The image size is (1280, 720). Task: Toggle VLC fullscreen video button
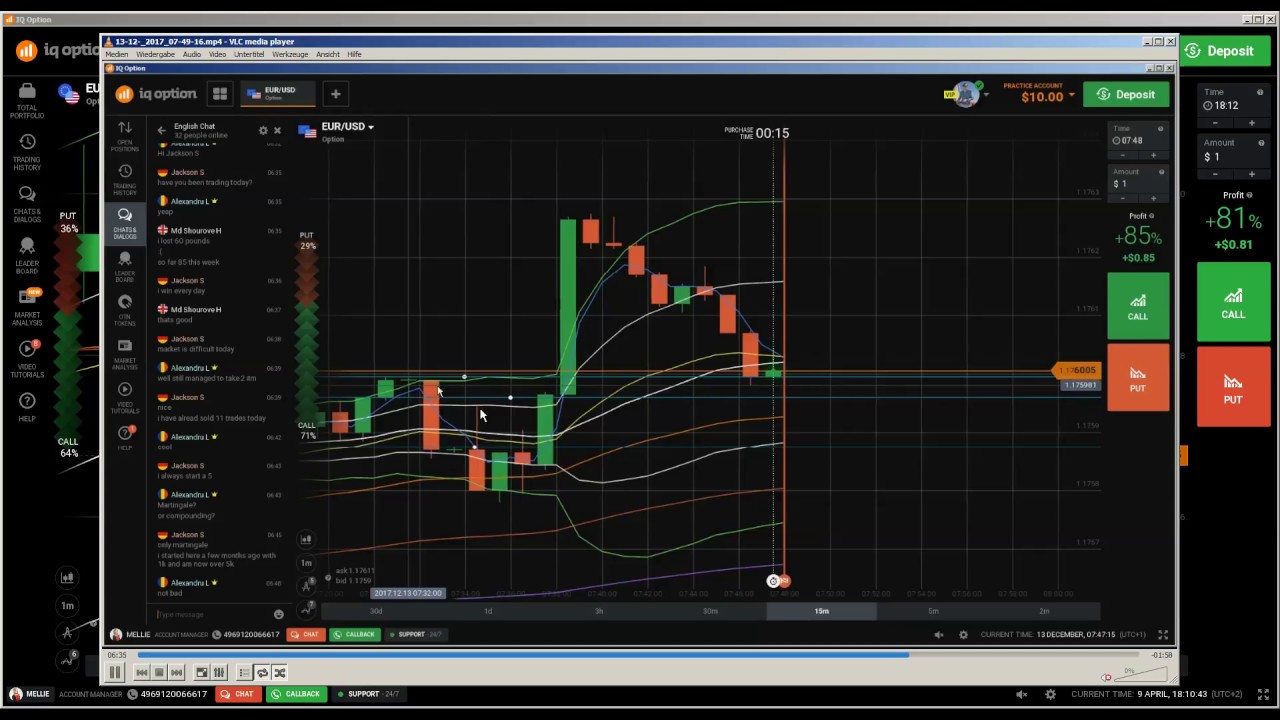click(x=202, y=673)
